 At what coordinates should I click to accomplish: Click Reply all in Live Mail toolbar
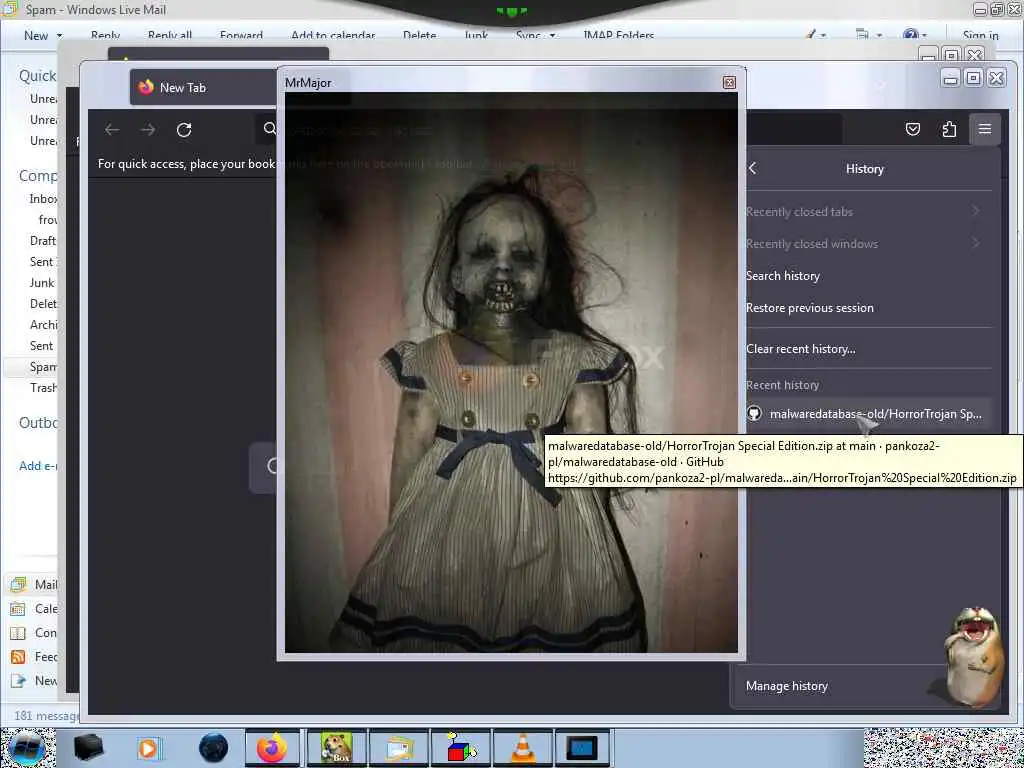(x=170, y=35)
